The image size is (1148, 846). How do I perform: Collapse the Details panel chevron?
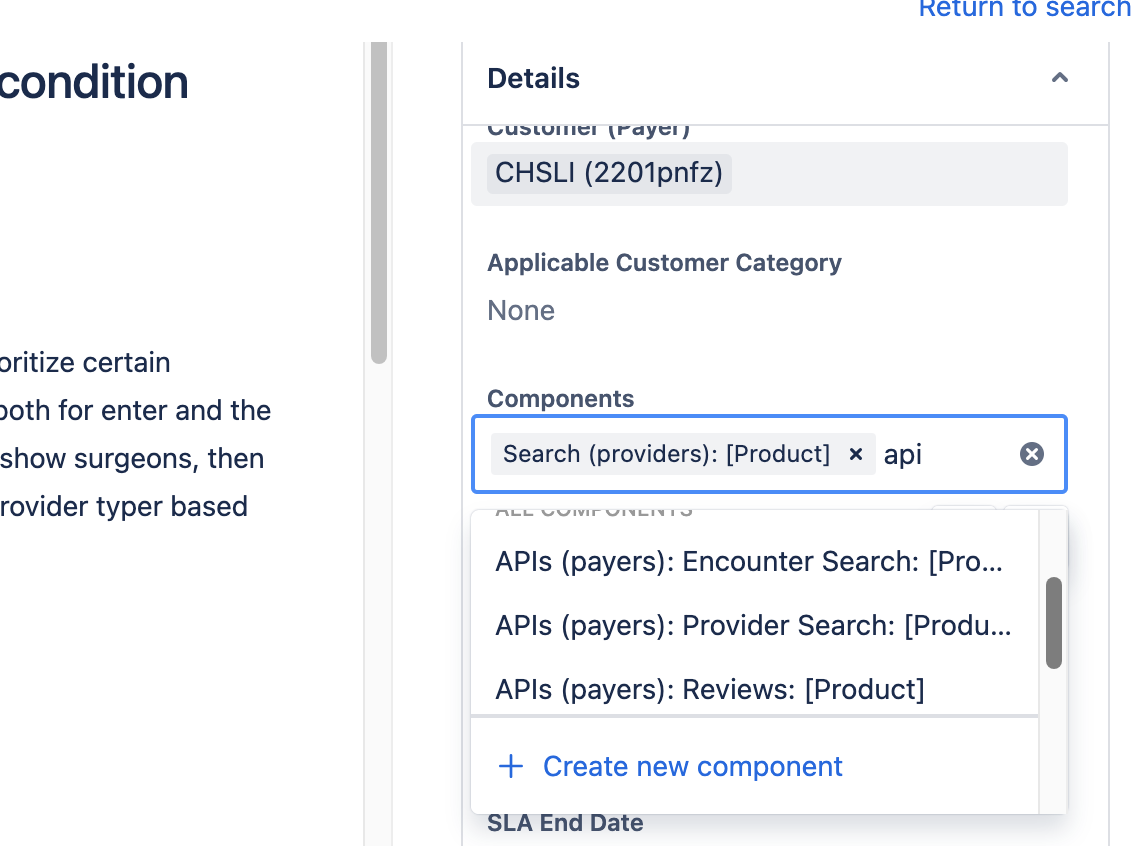coord(1059,78)
